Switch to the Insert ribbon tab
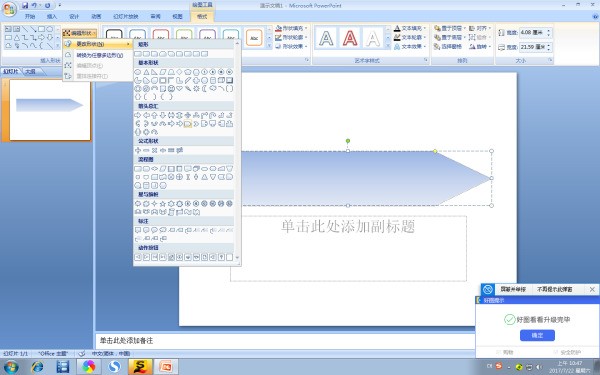Screen dimensions: 600x375 [x=52, y=16]
